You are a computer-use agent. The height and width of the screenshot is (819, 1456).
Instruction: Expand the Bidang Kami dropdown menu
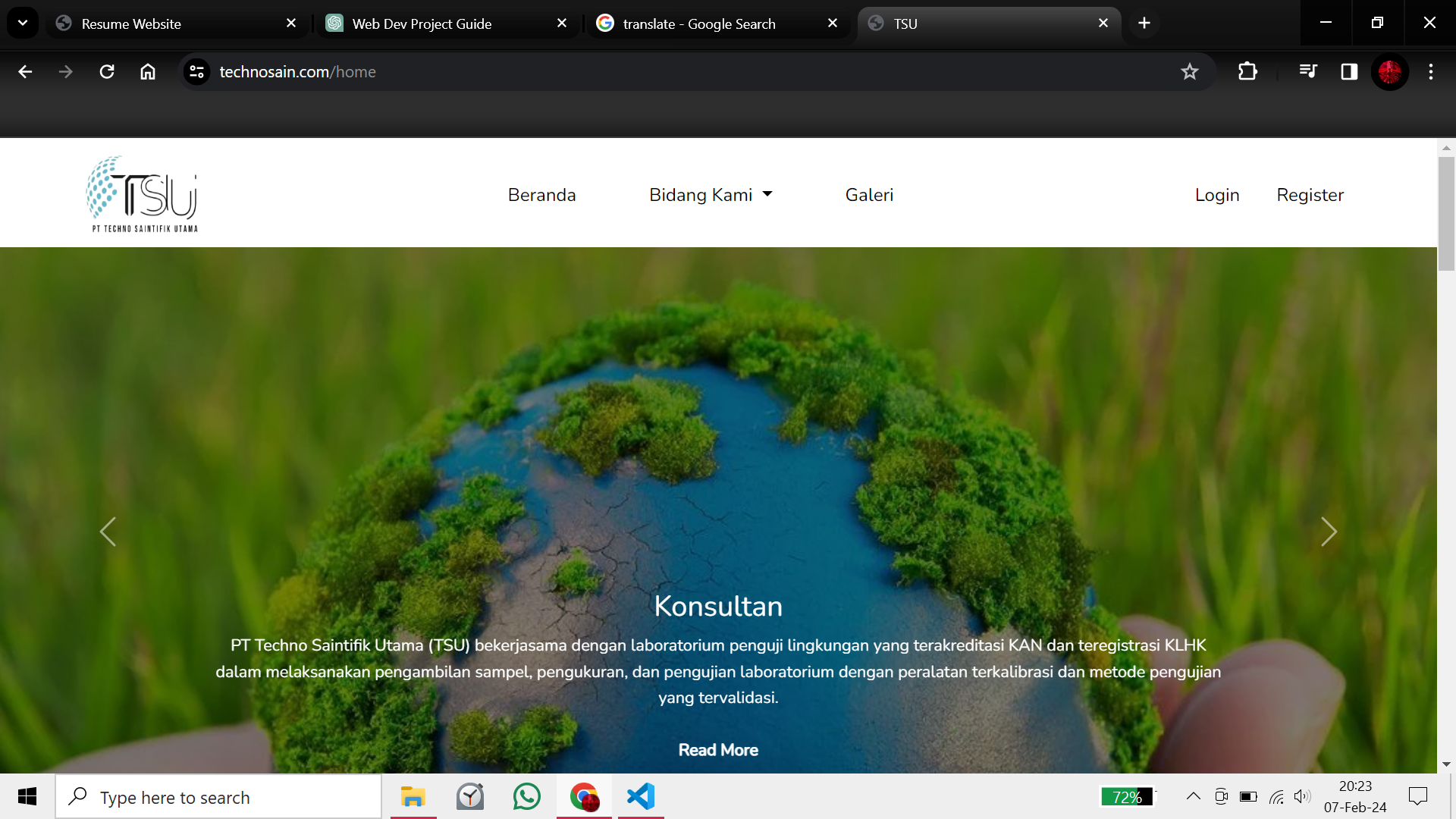[x=711, y=195]
